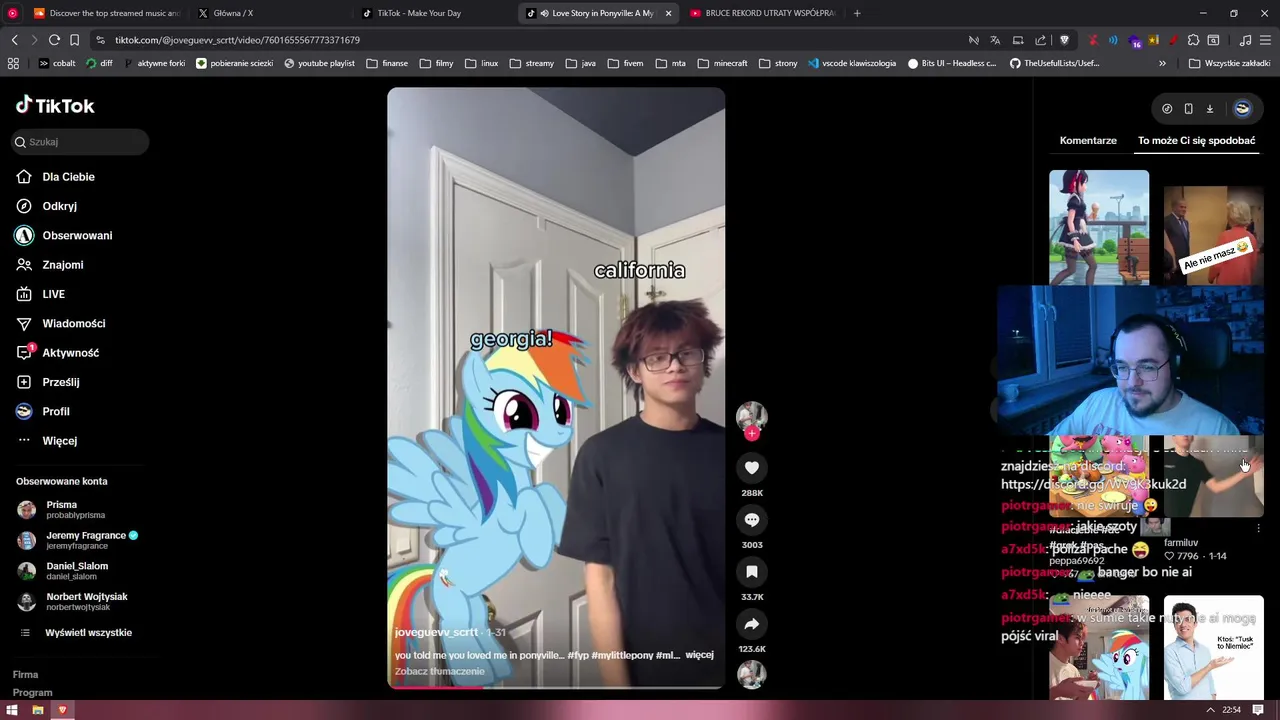1280x720 pixels.
Task: Switch to To może Ci się spodobać tab
Action: (x=1196, y=141)
